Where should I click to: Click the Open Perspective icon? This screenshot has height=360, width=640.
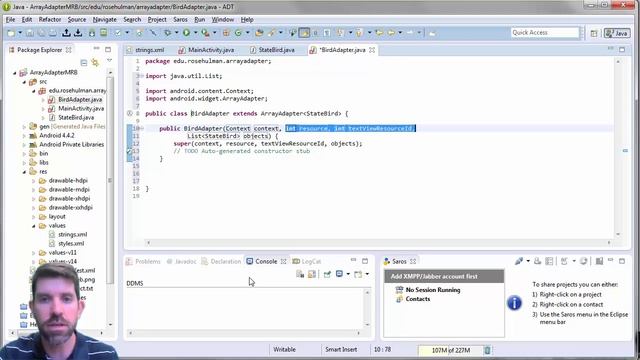594,33
